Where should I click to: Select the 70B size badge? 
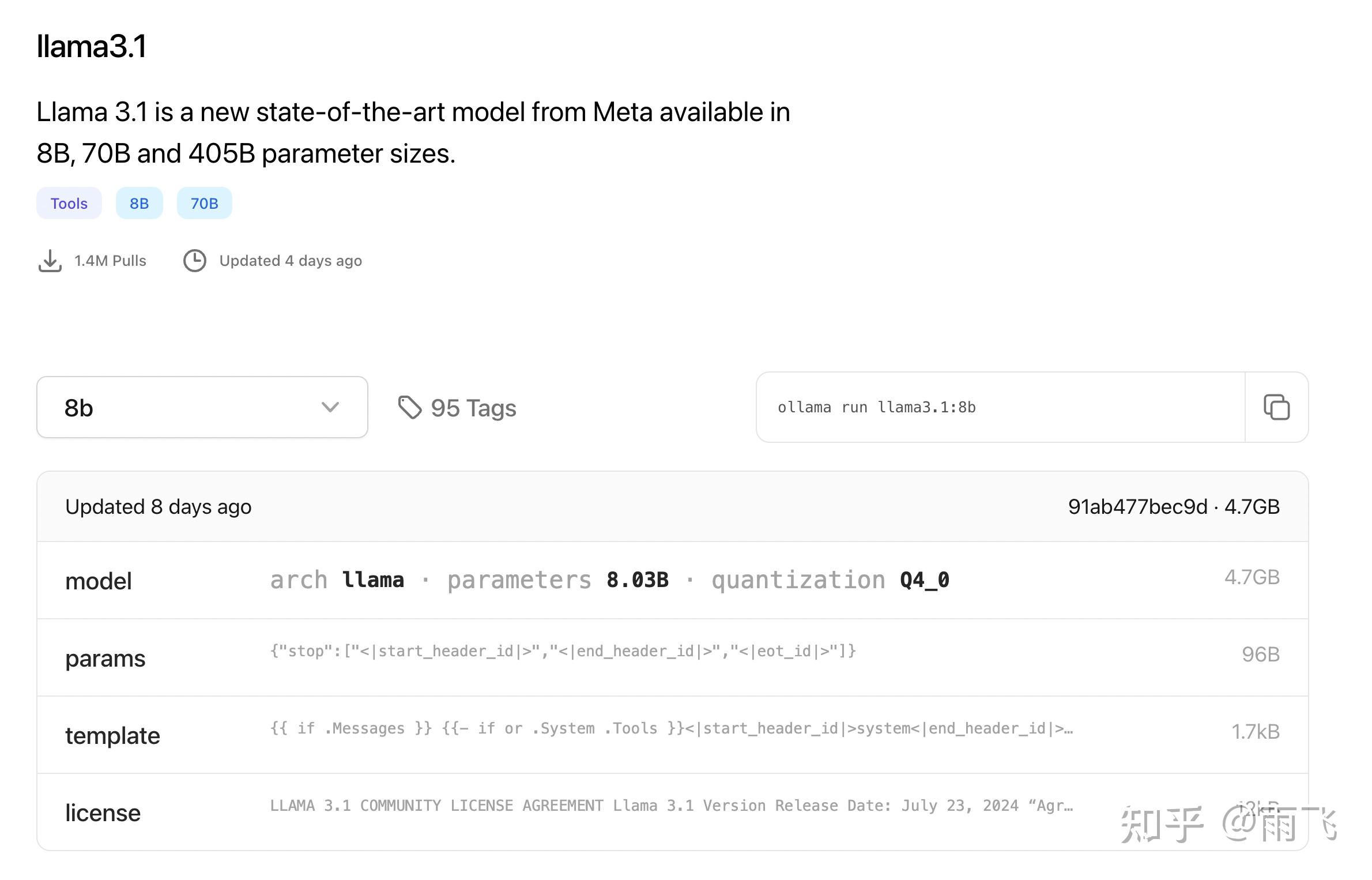(x=204, y=203)
